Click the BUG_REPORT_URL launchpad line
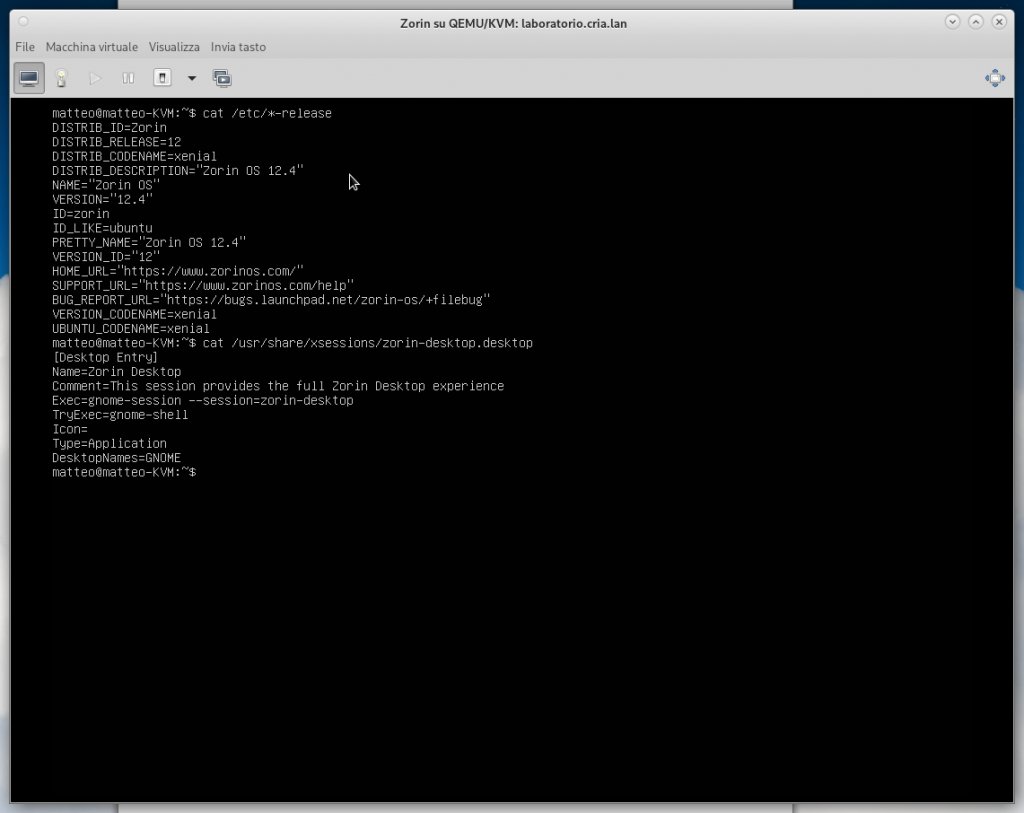The width and height of the screenshot is (1024, 813). (x=271, y=300)
